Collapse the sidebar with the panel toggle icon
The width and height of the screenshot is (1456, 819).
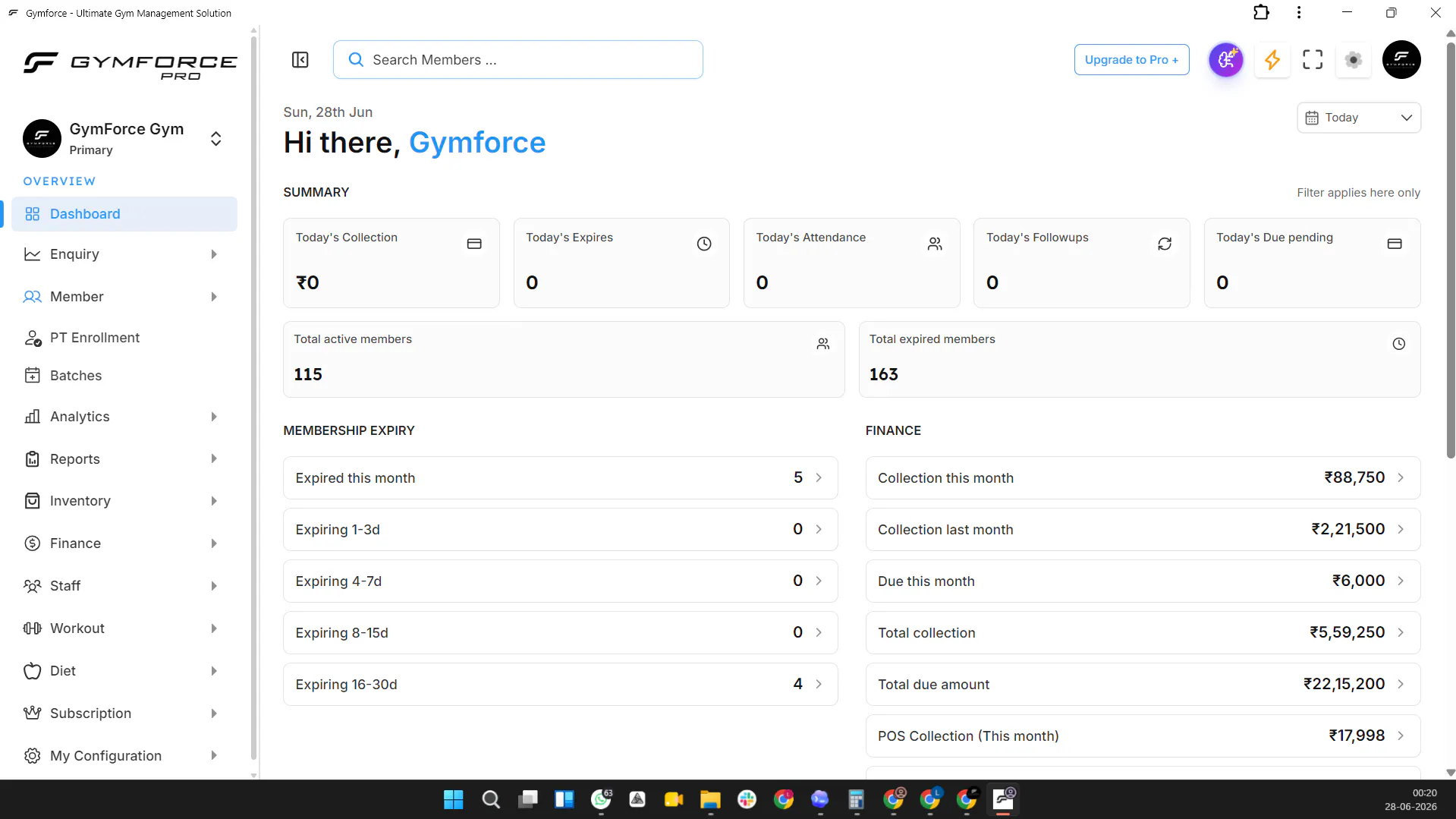pos(300,60)
